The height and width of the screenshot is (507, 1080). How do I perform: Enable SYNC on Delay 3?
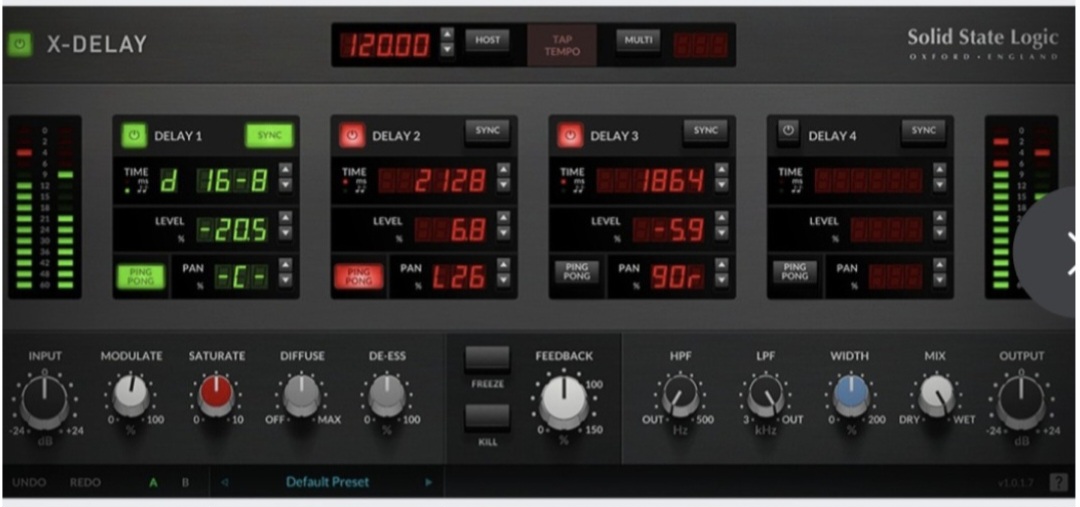[x=705, y=131]
